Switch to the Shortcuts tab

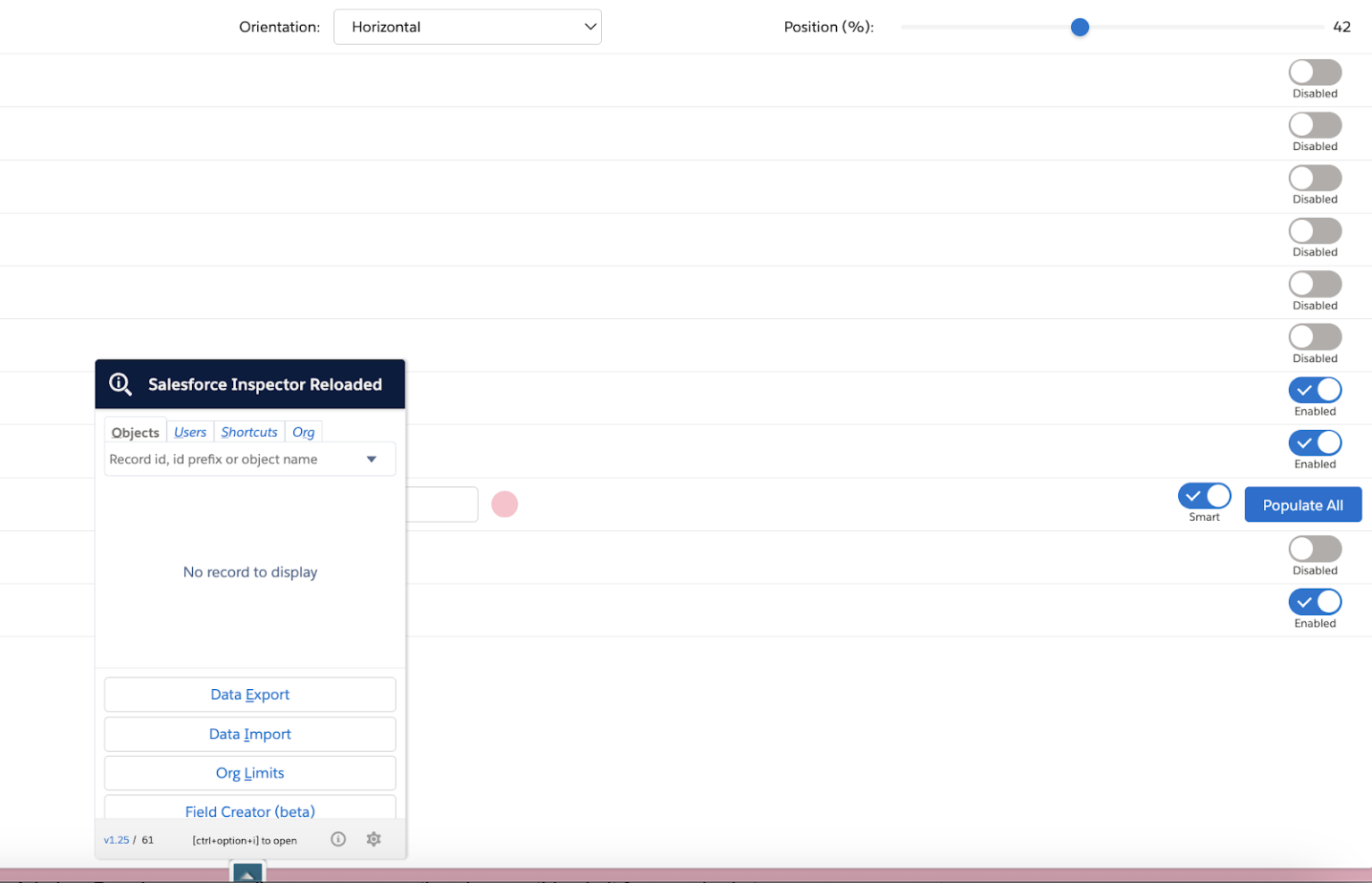[249, 432]
